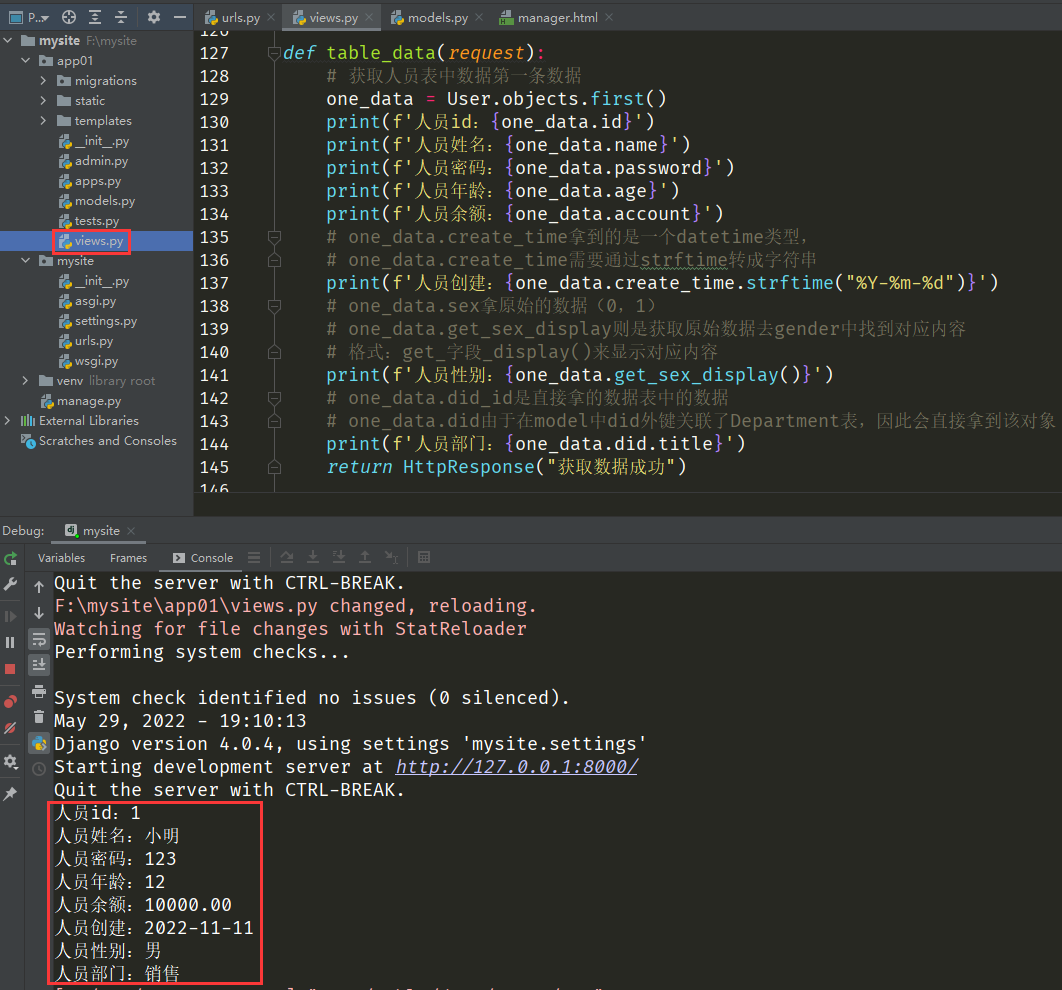Click the print console output icon
The image size is (1062, 990).
[x=39, y=691]
